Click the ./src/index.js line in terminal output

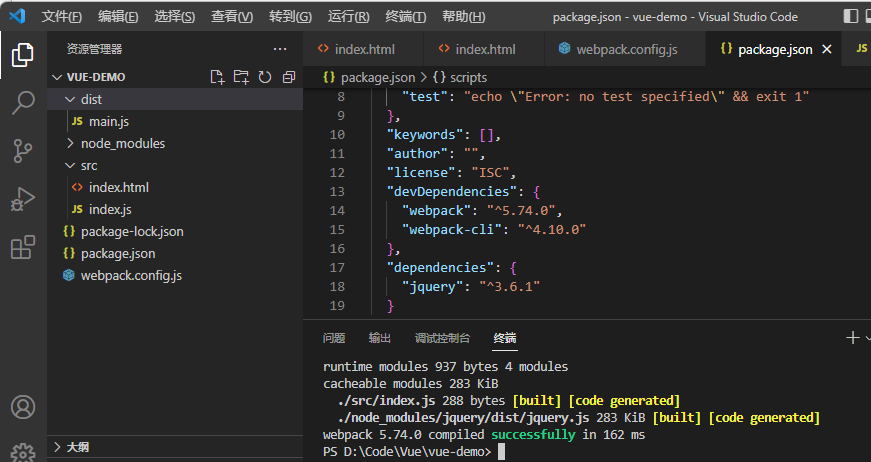pyautogui.click(x=508, y=400)
